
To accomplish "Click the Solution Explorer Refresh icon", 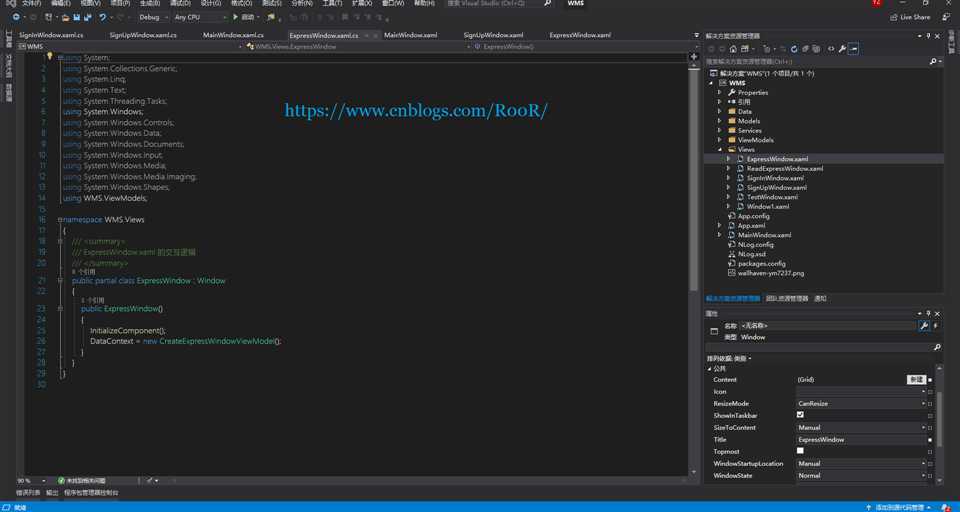I will (794, 49).
